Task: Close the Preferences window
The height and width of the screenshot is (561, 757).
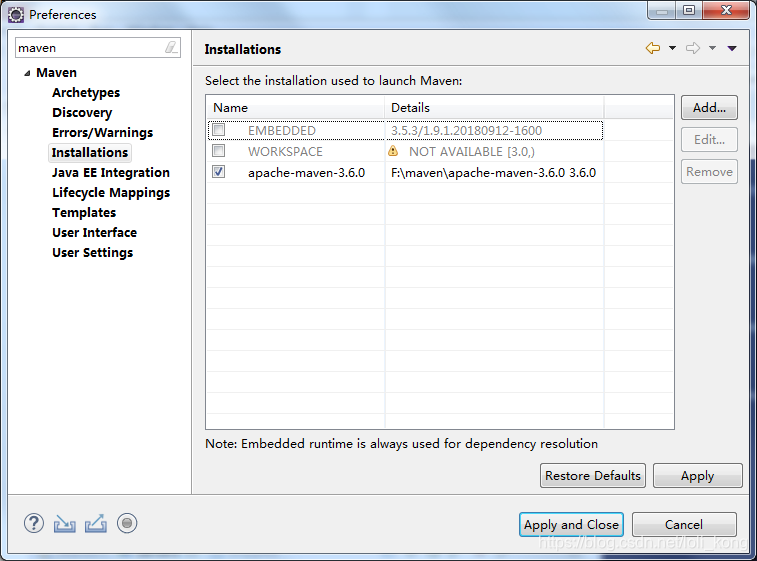Action: point(727,10)
